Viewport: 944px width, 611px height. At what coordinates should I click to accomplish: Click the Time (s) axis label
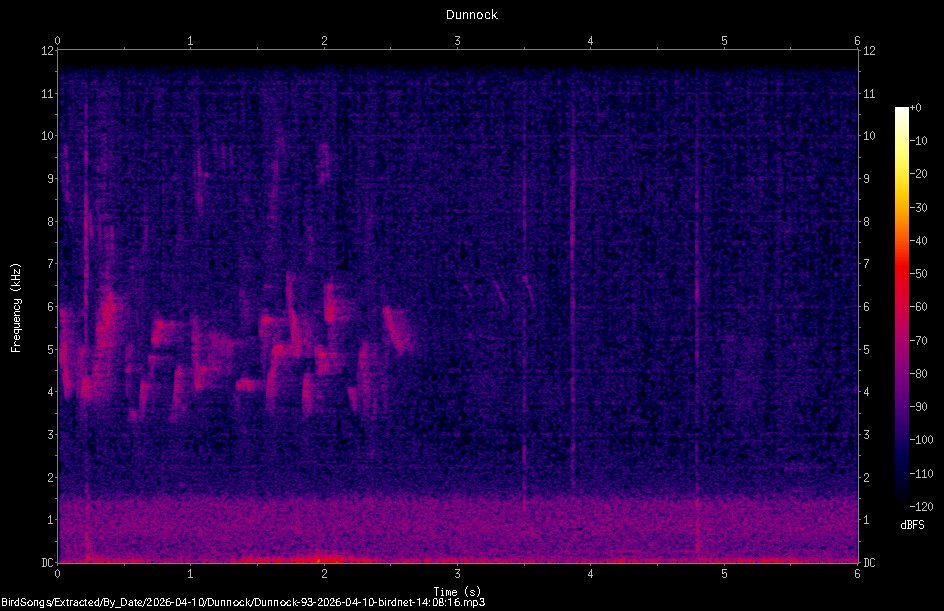(457, 592)
